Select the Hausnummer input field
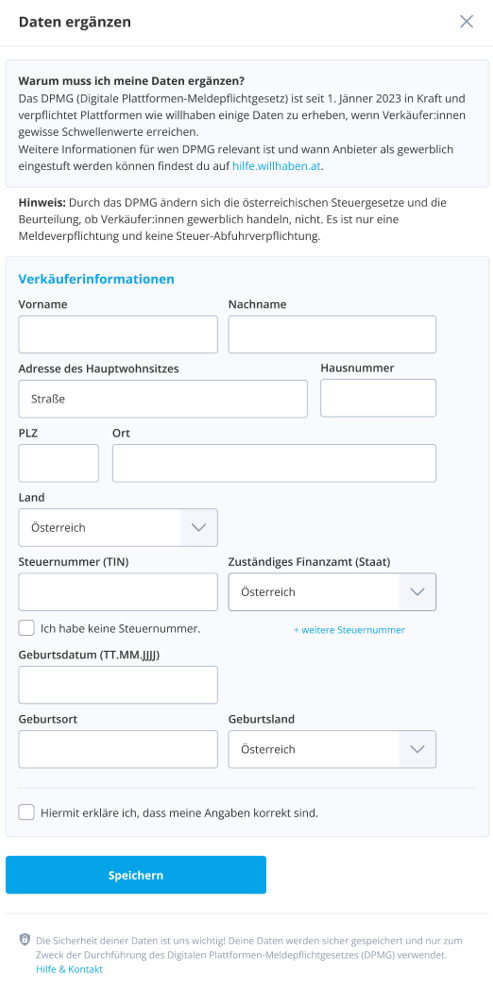 [378, 398]
